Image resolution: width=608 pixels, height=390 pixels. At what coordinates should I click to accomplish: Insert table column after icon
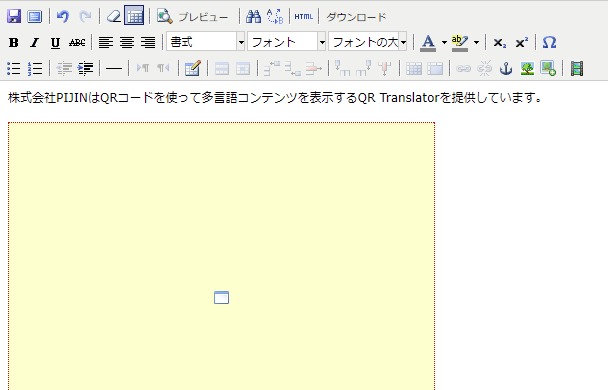[364, 69]
